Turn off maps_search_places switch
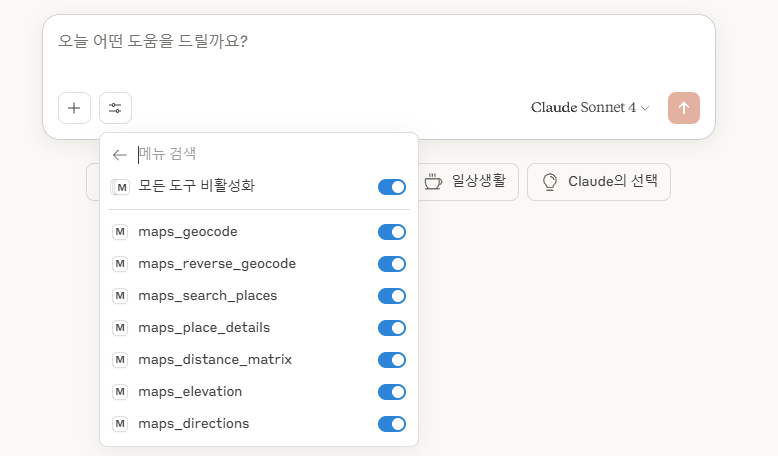This screenshot has height=456, width=778. 391,296
